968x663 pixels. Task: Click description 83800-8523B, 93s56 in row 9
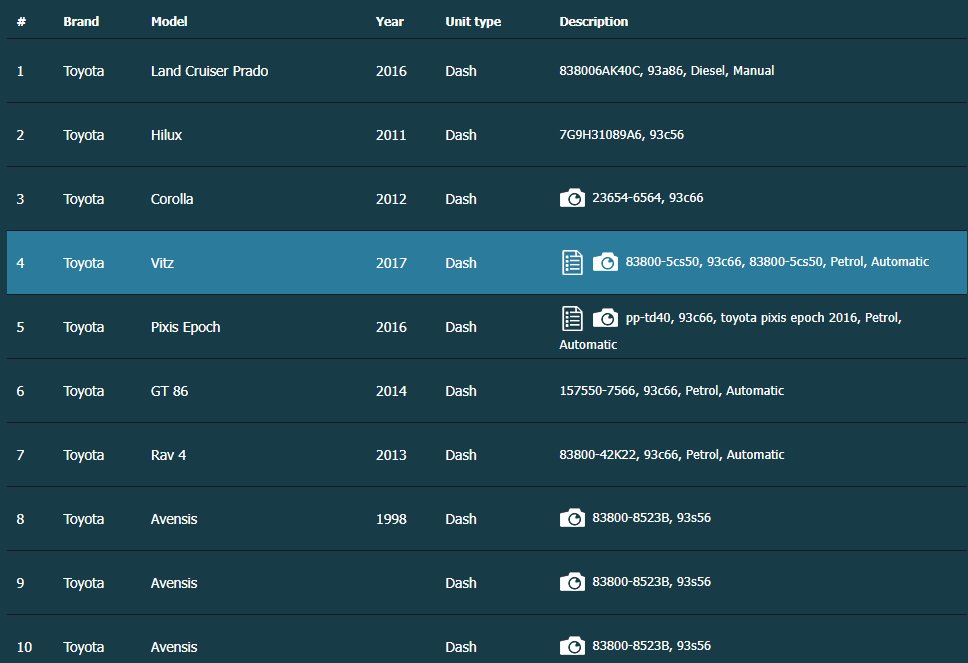pos(651,582)
